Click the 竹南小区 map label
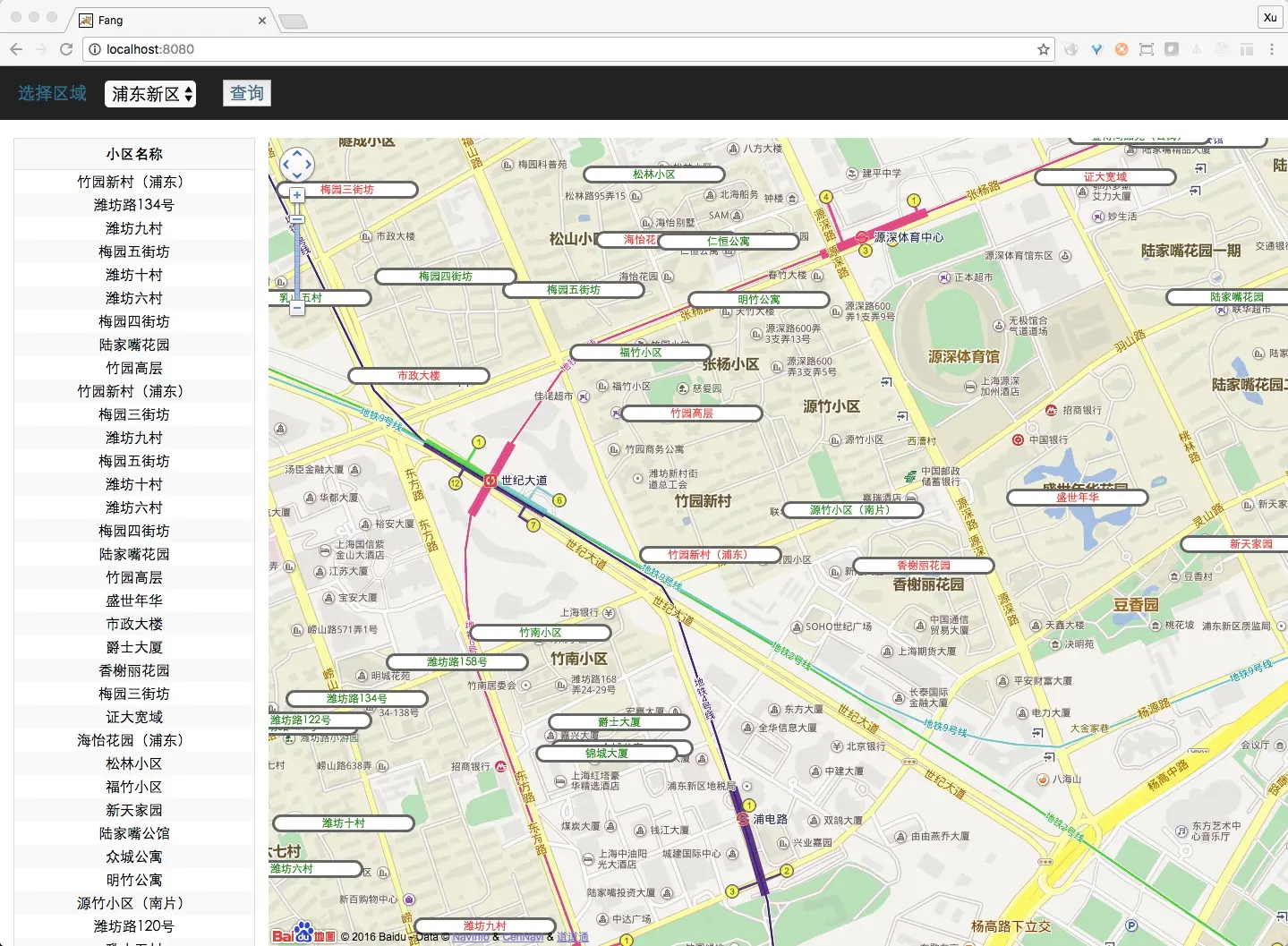The height and width of the screenshot is (946, 1288). tap(541, 633)
